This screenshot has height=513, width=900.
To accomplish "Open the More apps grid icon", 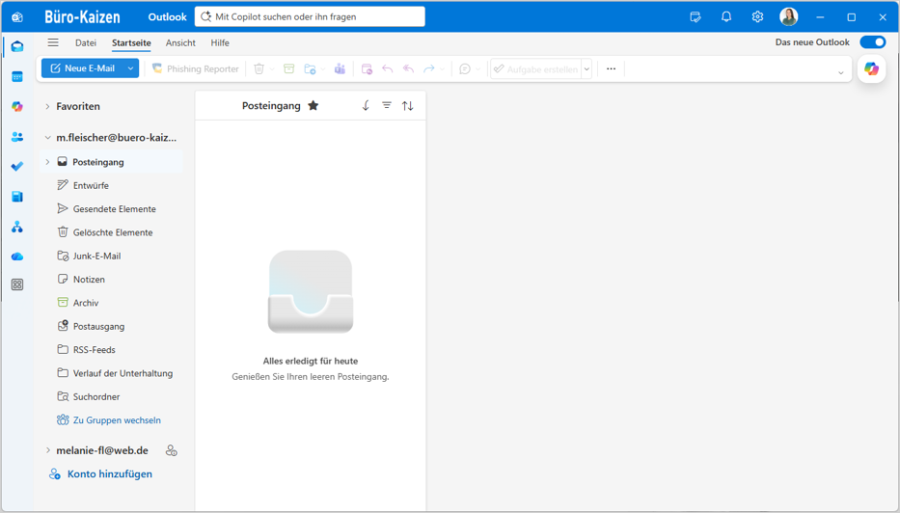I will pyautogui.click(x=17, y=285).
